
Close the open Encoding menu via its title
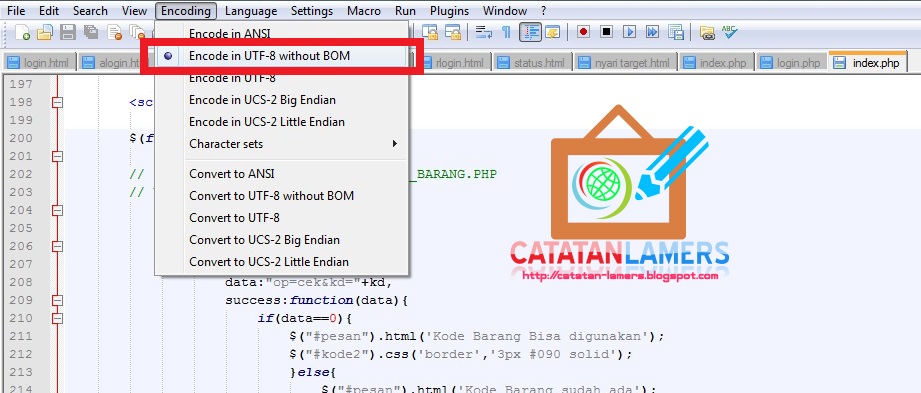point(186,11)
